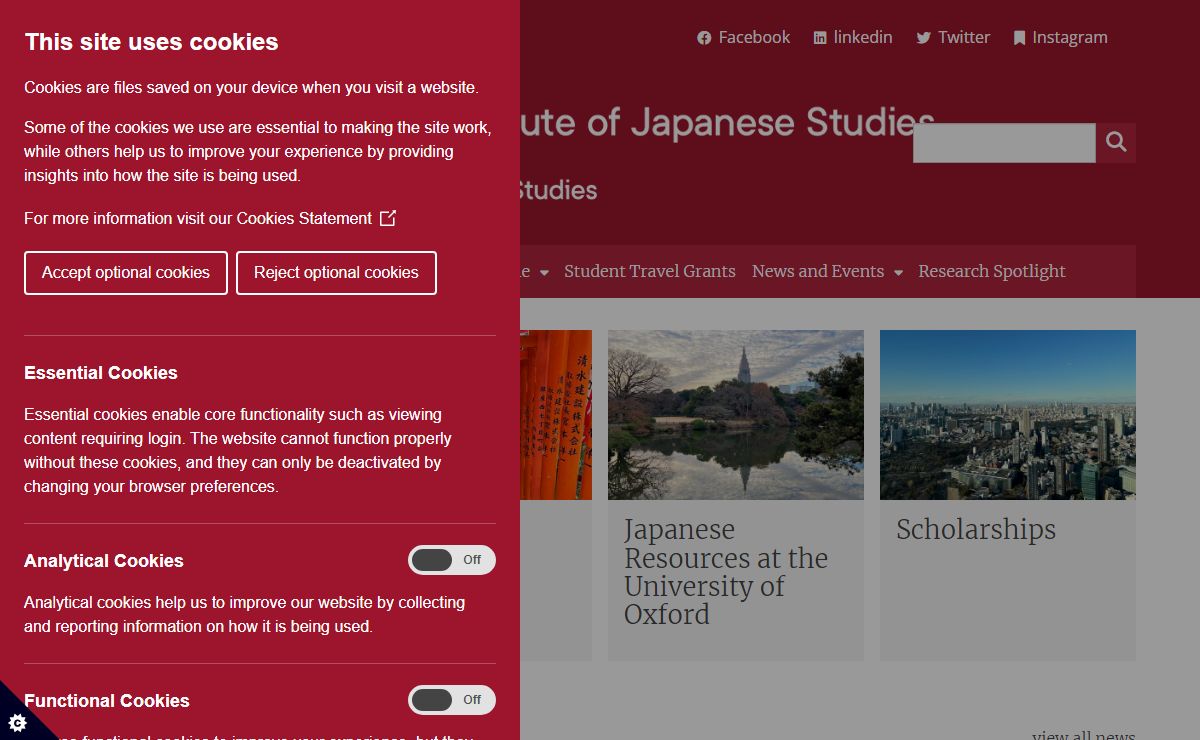Open the linkedin text link
Viewport: 1200px width, 740px height.
click(x=863, y=37)
